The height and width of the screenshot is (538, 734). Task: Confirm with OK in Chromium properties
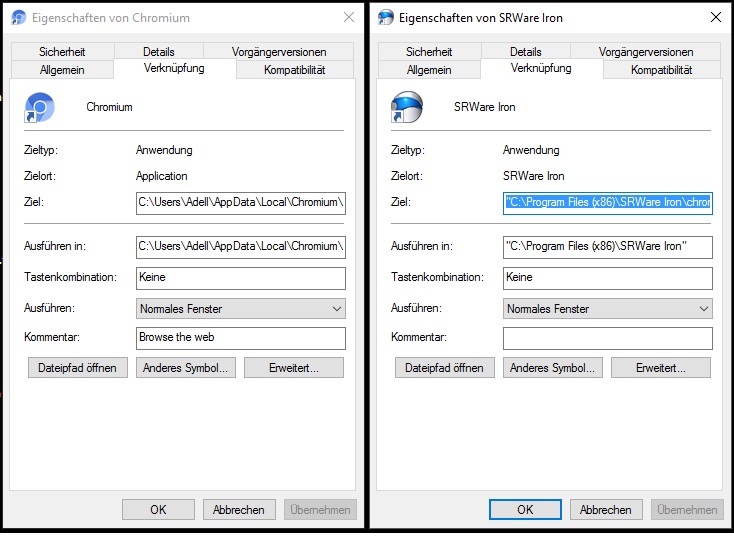pos(158,509)
